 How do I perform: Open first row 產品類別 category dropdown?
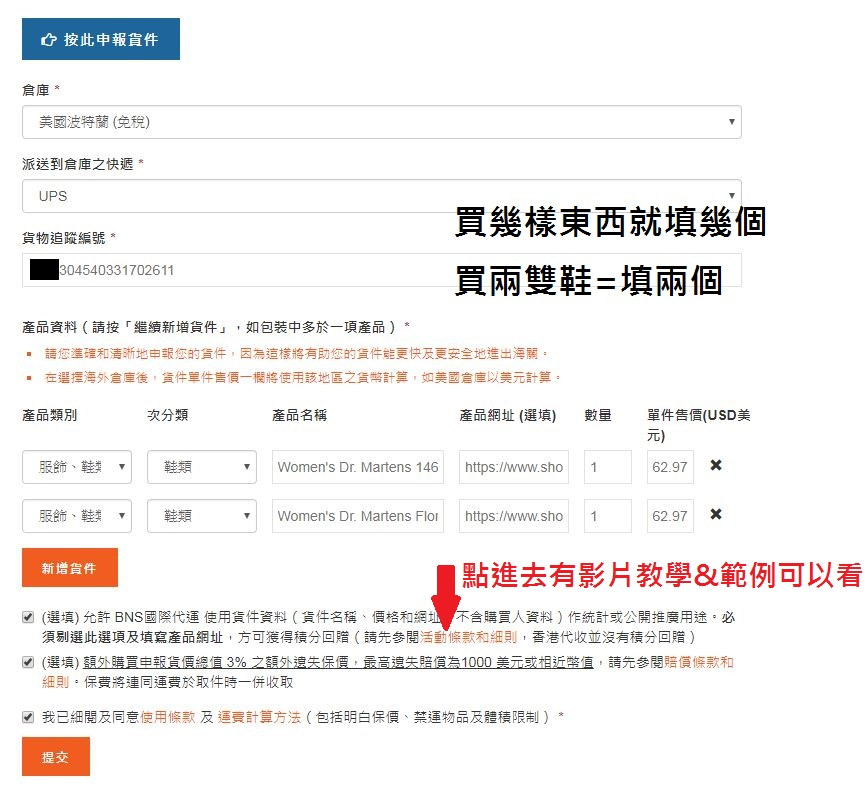77,467
